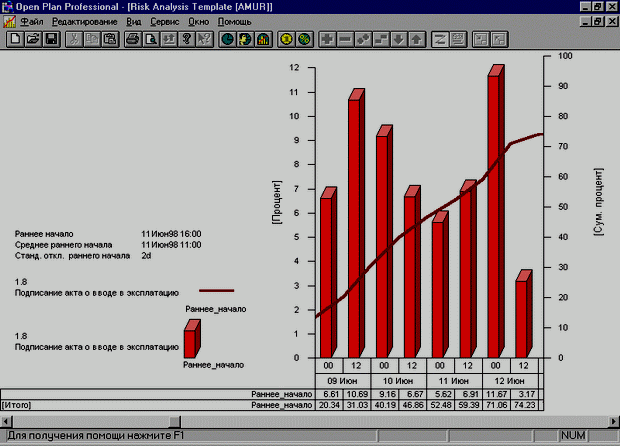Click the application icon in the menu bar
This screenshot has height=446, width=620.
click(x=9, y=21)
